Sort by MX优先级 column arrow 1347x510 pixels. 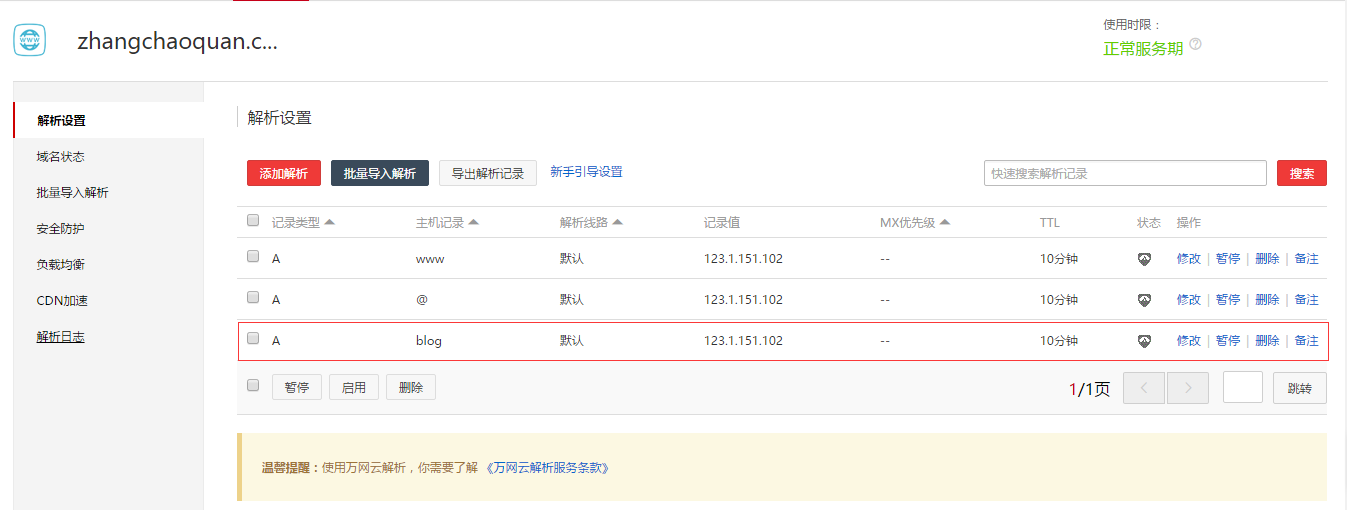click(945, 222)
